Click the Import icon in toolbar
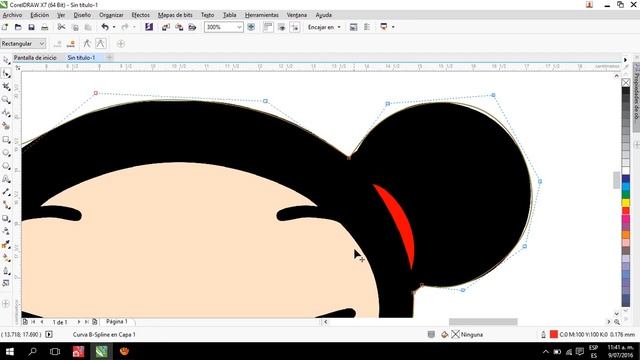640x360 pixels. coord(166,27)
